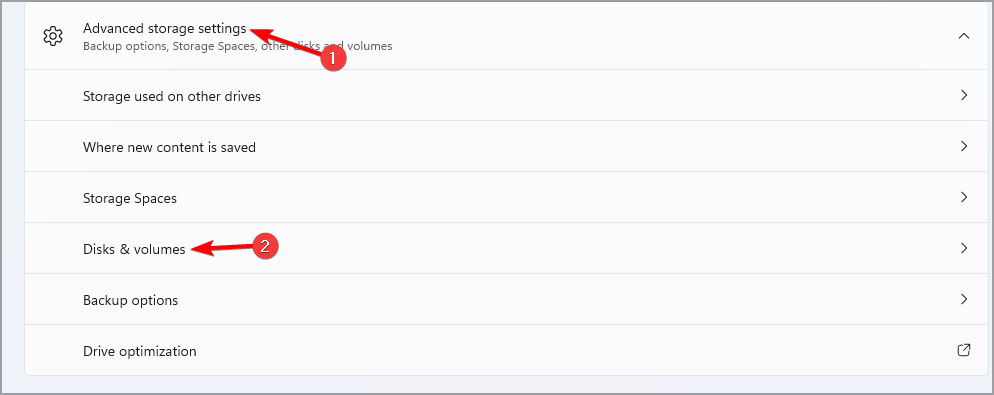This screenshot has height=395, width=994.
Task: Click the chevron for Storage used on other drives
Action: click(x=964, y=96)
